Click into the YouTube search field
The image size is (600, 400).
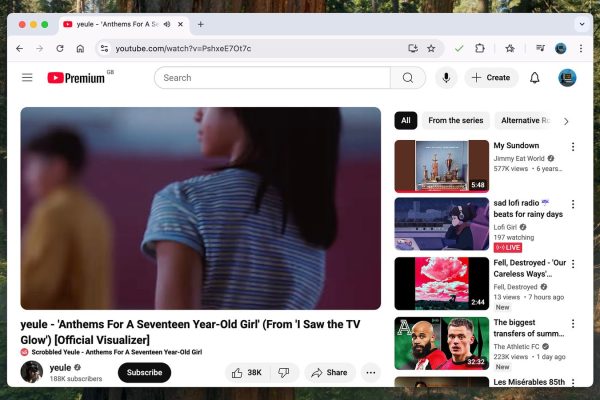tap(270, 78)
